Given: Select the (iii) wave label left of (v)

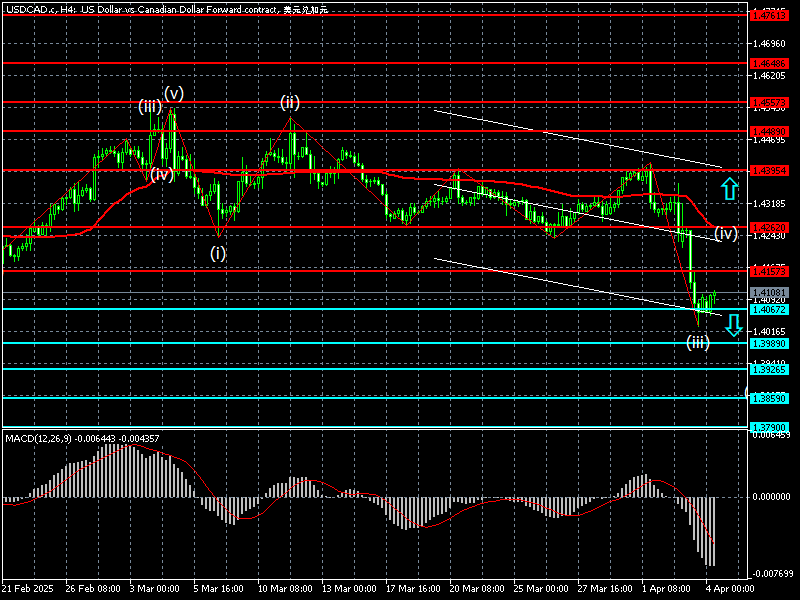Looking at the screenshot, I should pyautogui.click(x=150, y=107).
